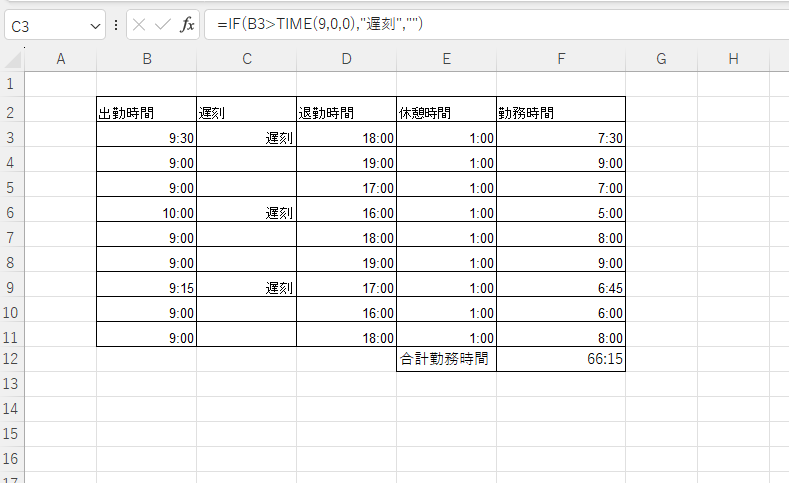This screenshot has width=789, height=483.
Task: Select the 17:00 cell in row 5
Action: click(x=346, y=184)
